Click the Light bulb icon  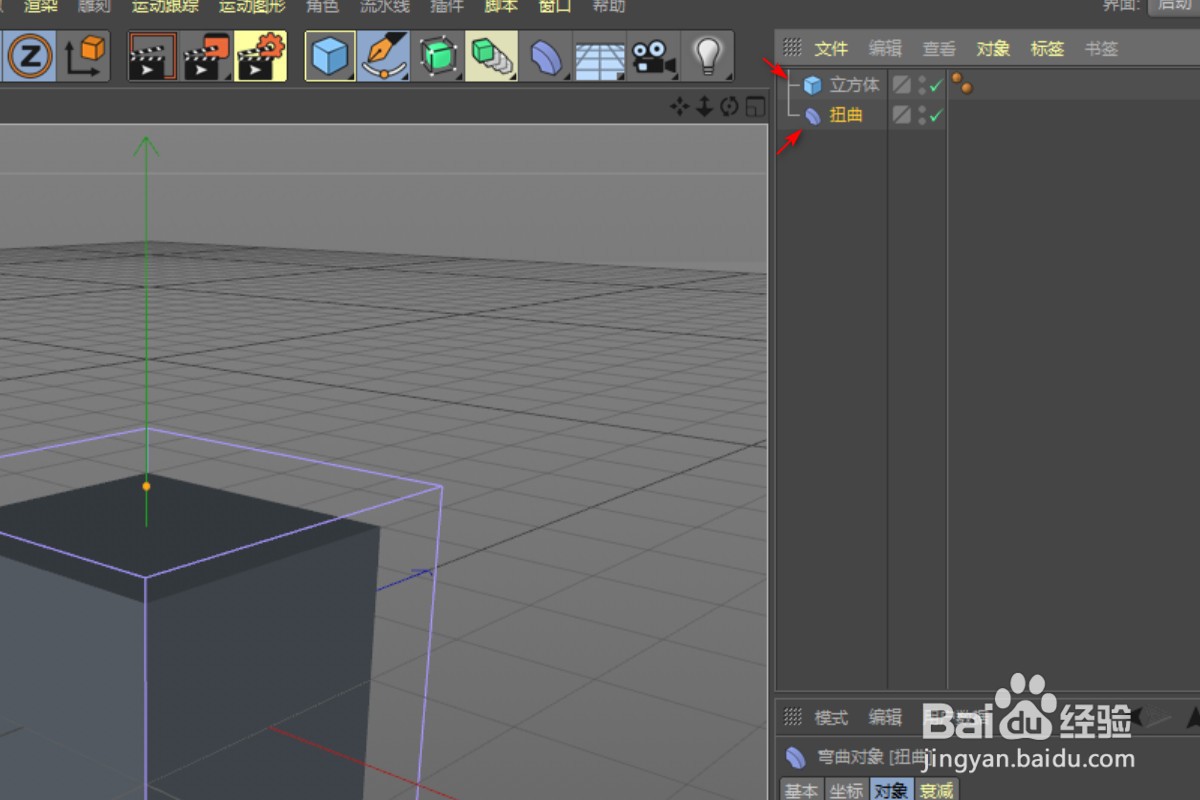pyautogui.click(x=708, y=56)
